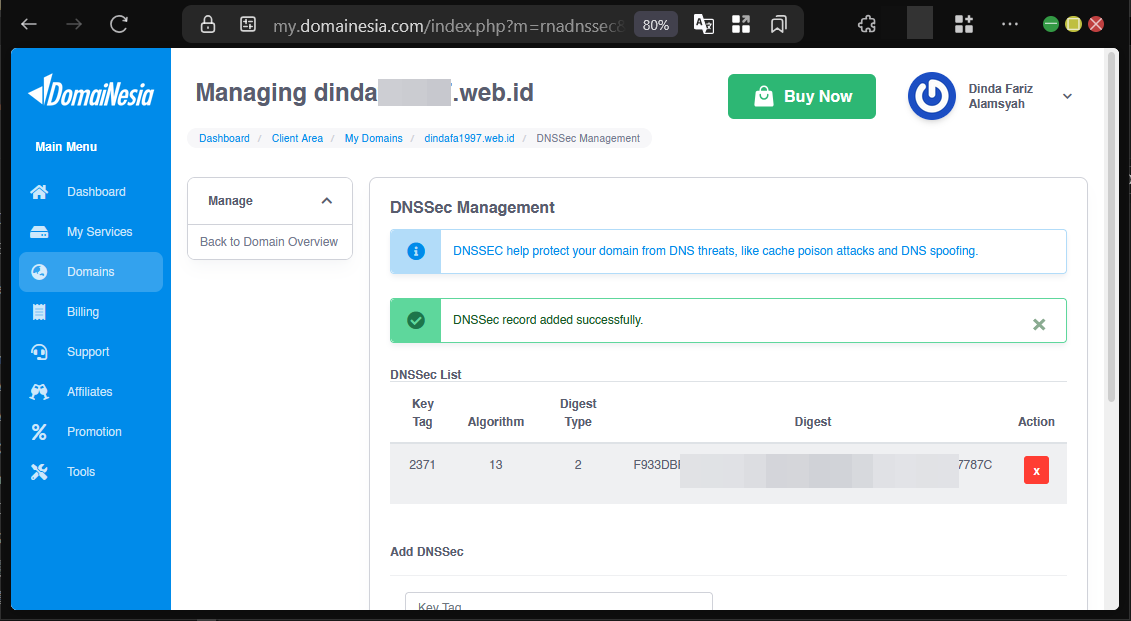
Task: Click the Tools wrench icon
Action: pyautogui.click(x=39, y=472)
